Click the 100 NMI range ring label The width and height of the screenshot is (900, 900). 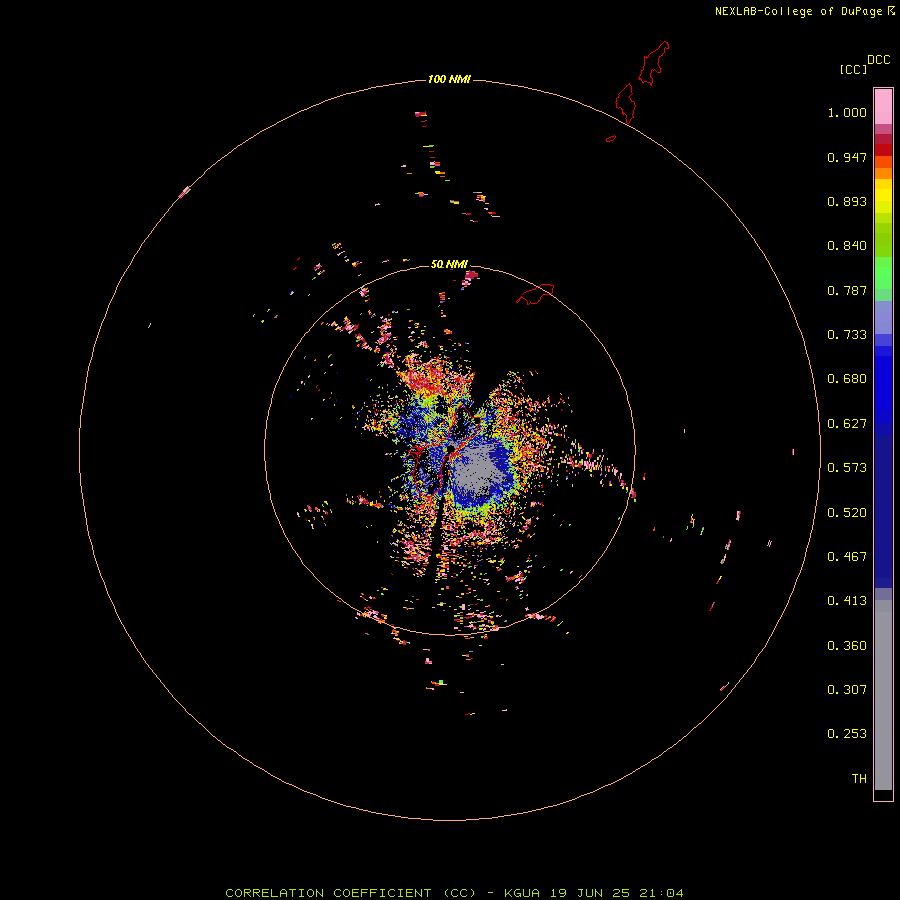click(x=449, y=79)
